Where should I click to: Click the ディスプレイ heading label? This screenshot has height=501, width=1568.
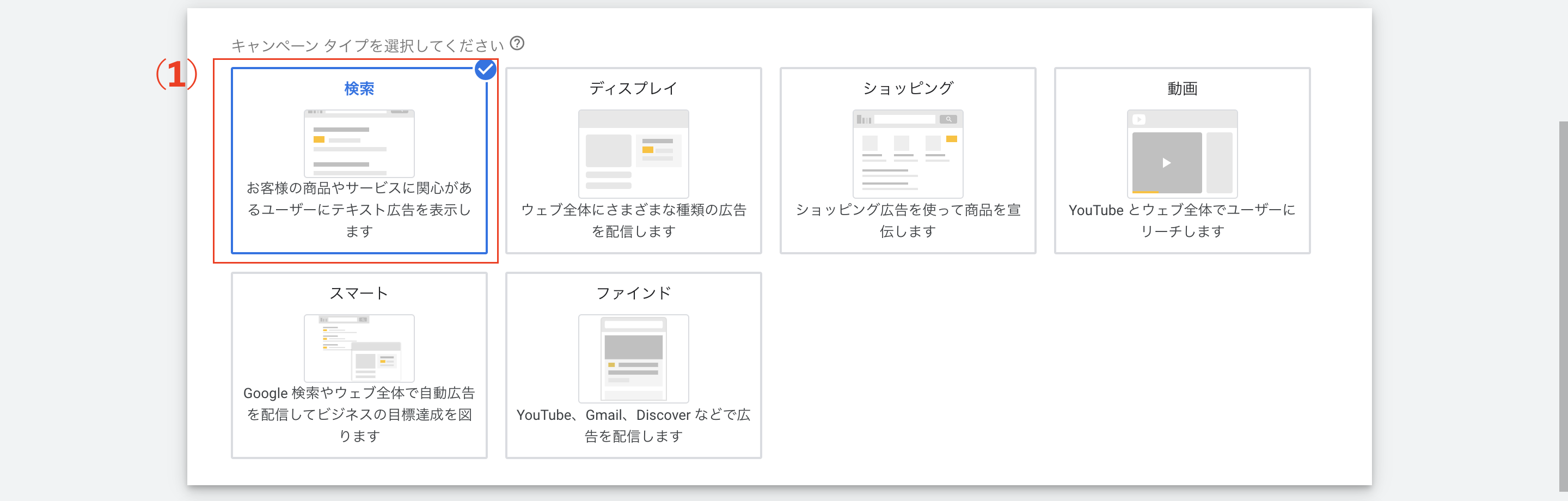633,88
